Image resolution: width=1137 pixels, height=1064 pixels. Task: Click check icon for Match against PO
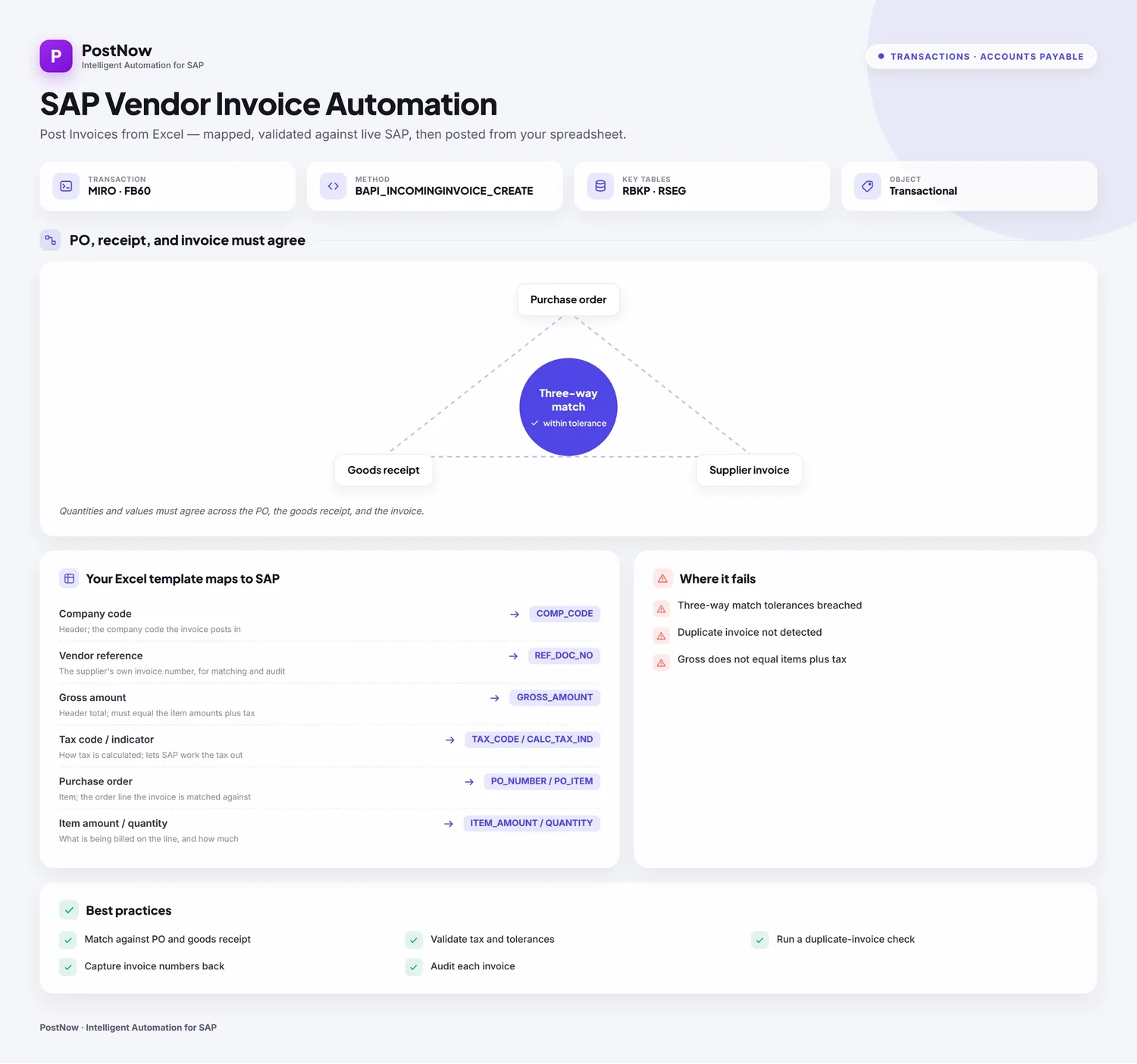click(x=68, y=940)
